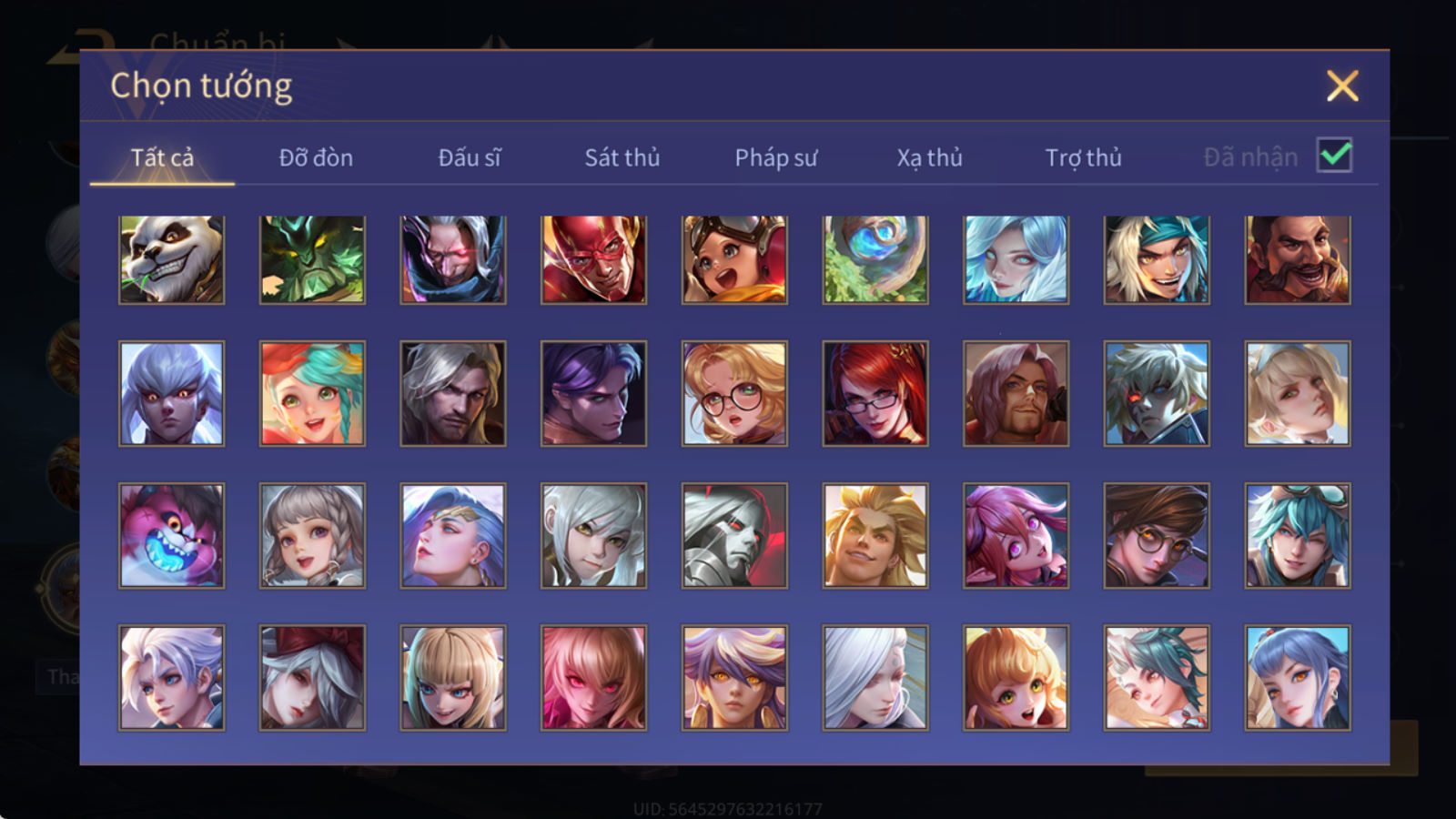Image resolution: width=1456 pixels, height=819 pixels.
Task: Pick the spiky golden-haired grinning hero
Action: [x=875, y=535]
